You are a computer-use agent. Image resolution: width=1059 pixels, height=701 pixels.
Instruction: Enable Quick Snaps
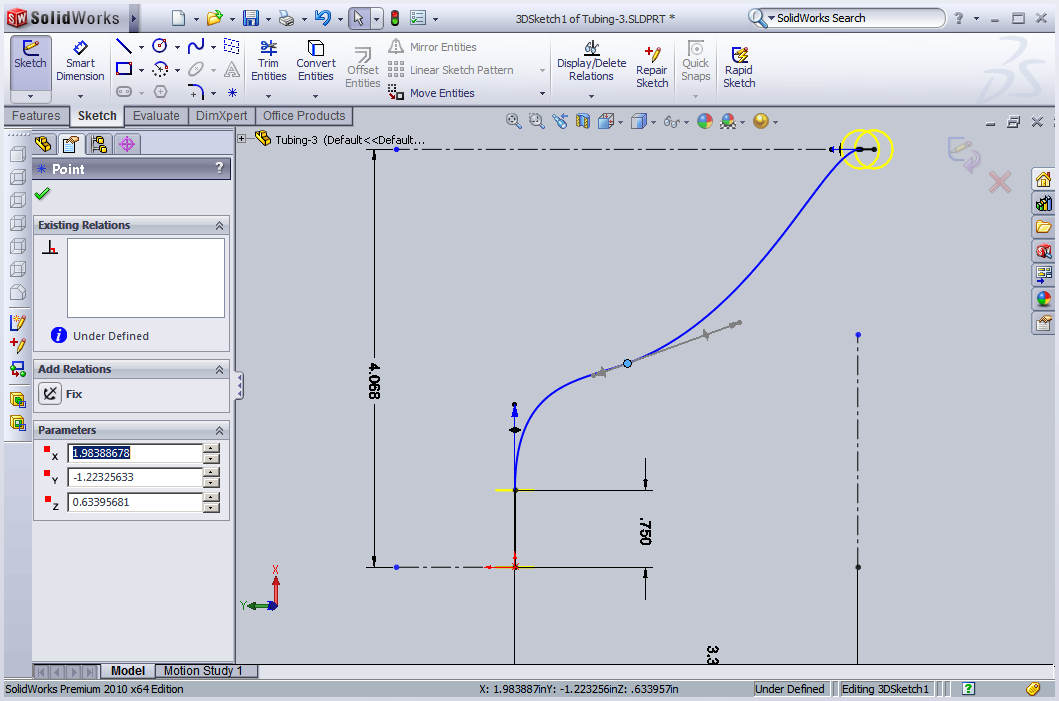point(695,62)
